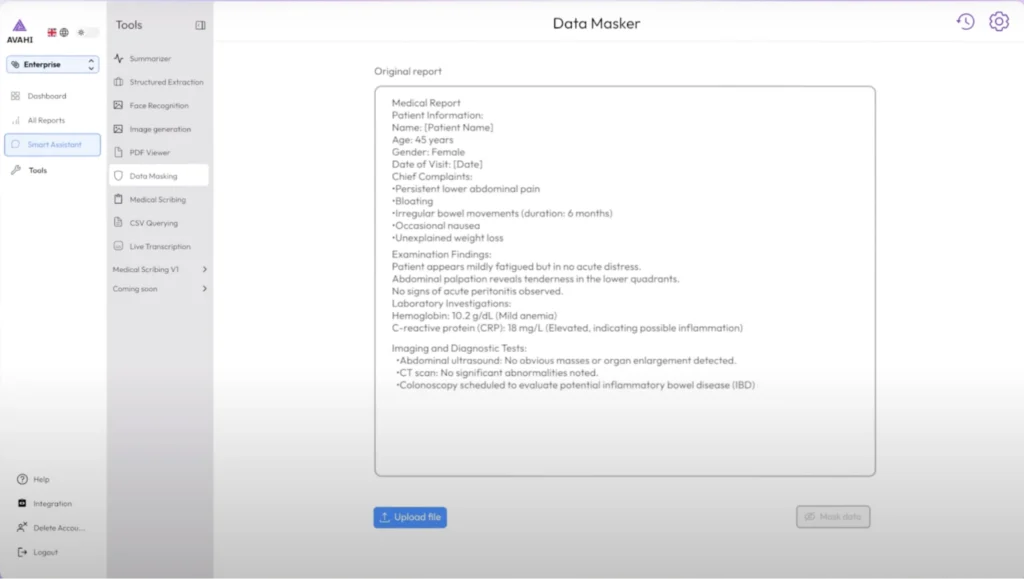Click Logout in the sidebar
This screenshot has height=579, width=1024.
tap(45, 552)
